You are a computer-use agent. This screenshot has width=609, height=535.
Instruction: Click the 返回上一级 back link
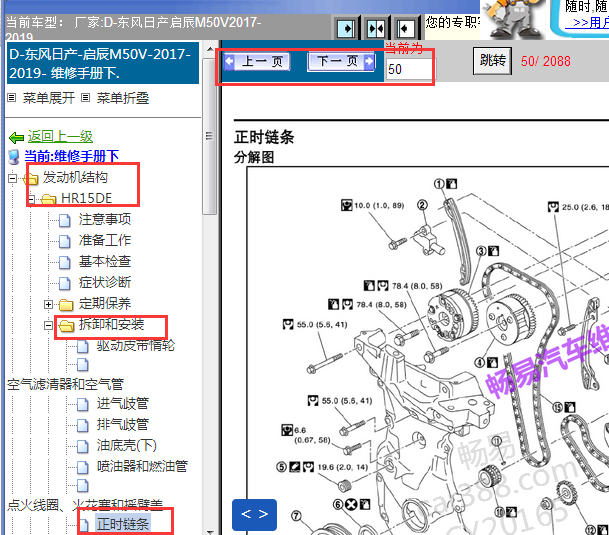[60, 136]
